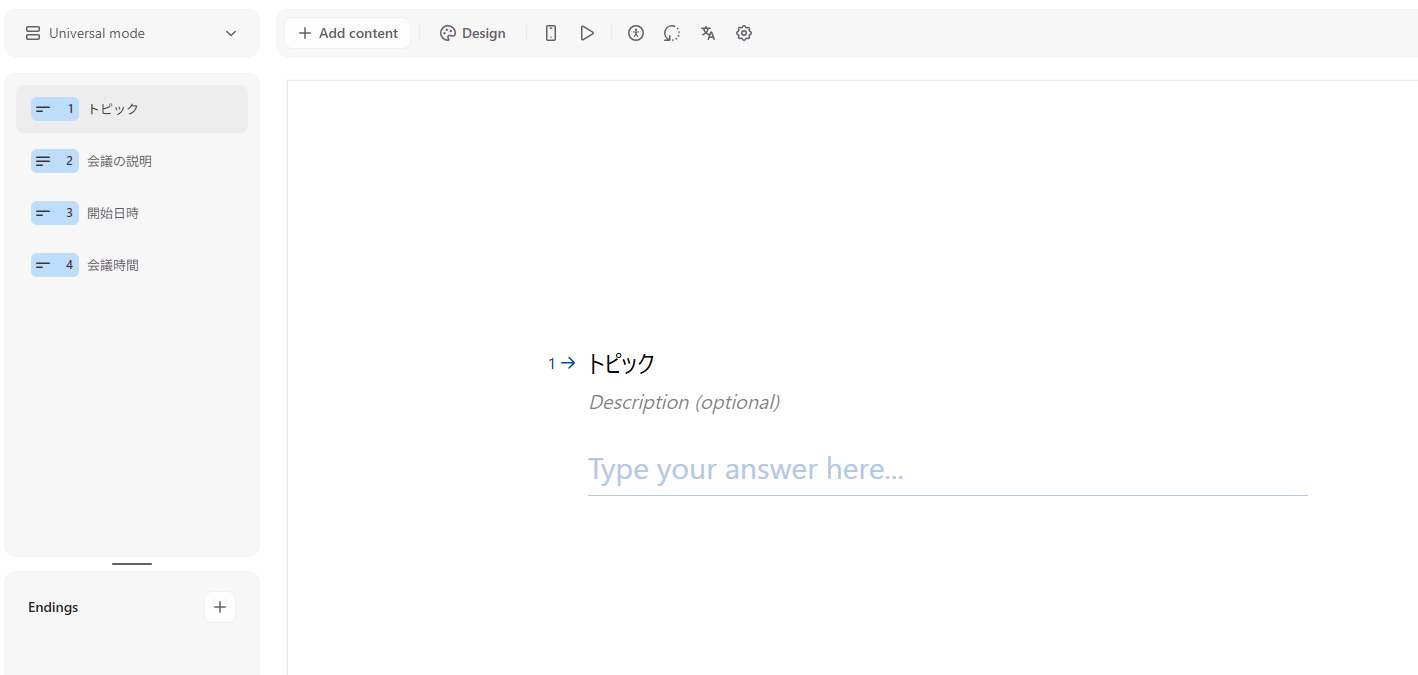1418x675 pixels.
Task: Click the chevron arrow in the Universal mode selector
Action: point(231,33)
